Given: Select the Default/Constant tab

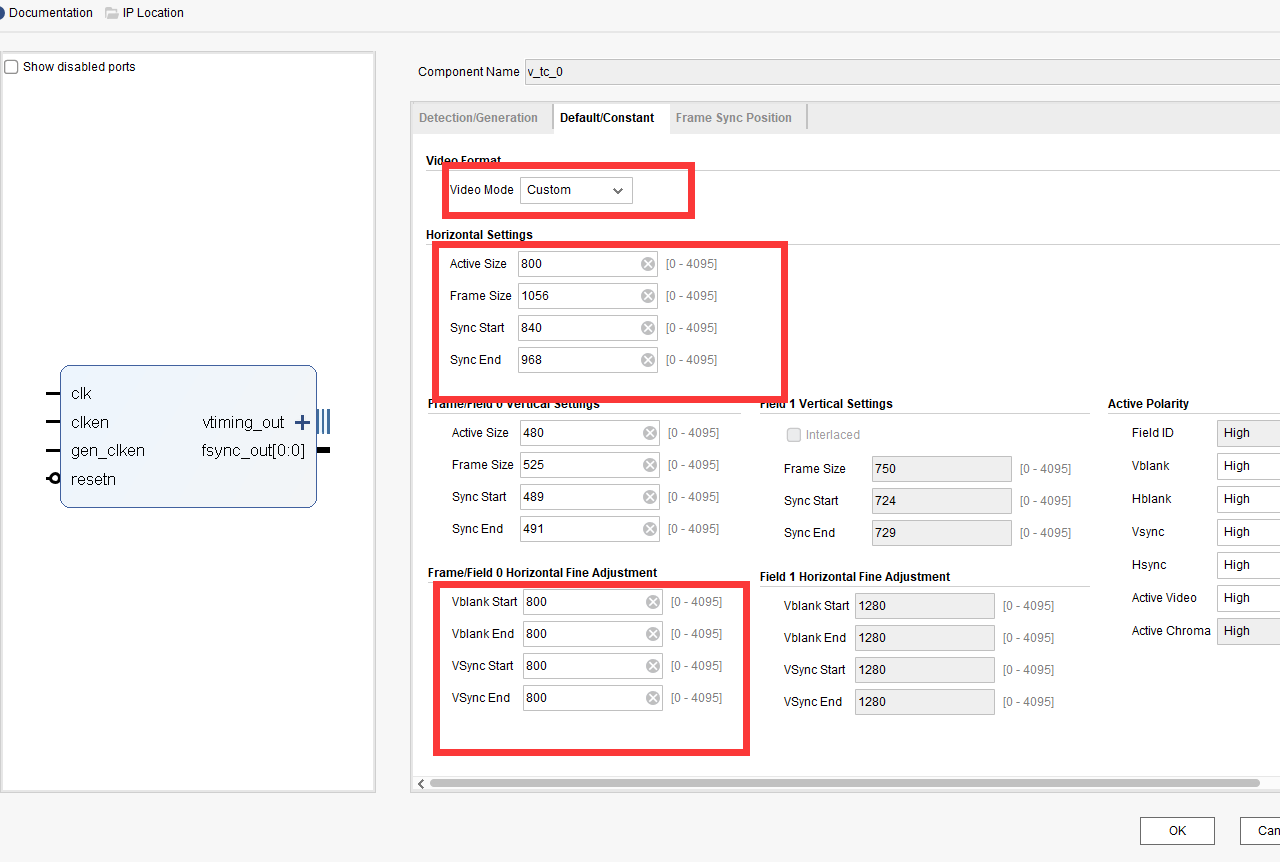Looking at the screenshot, I should [x=606, y=117].
